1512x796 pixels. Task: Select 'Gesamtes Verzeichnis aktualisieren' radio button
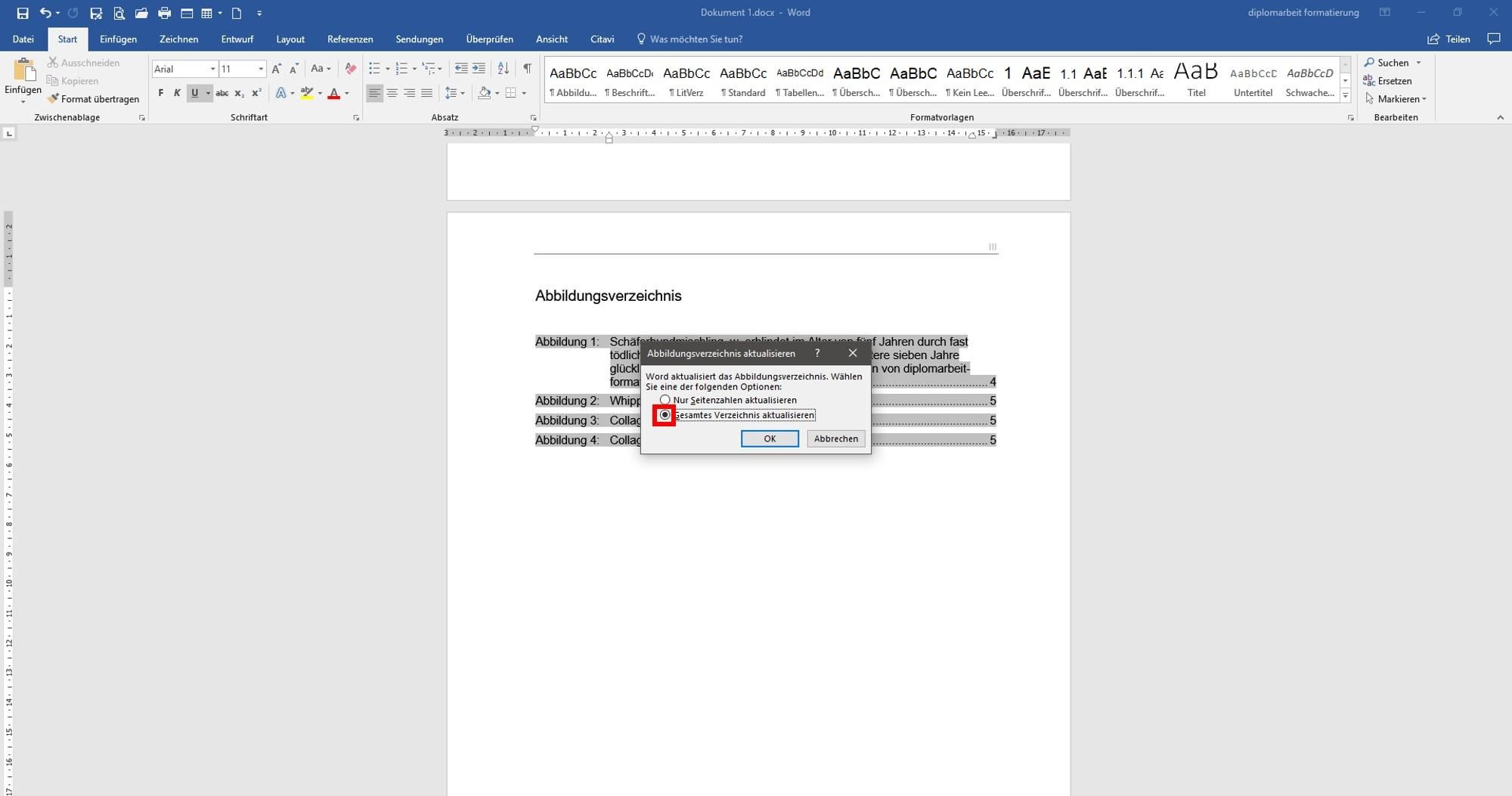point(665,415)
